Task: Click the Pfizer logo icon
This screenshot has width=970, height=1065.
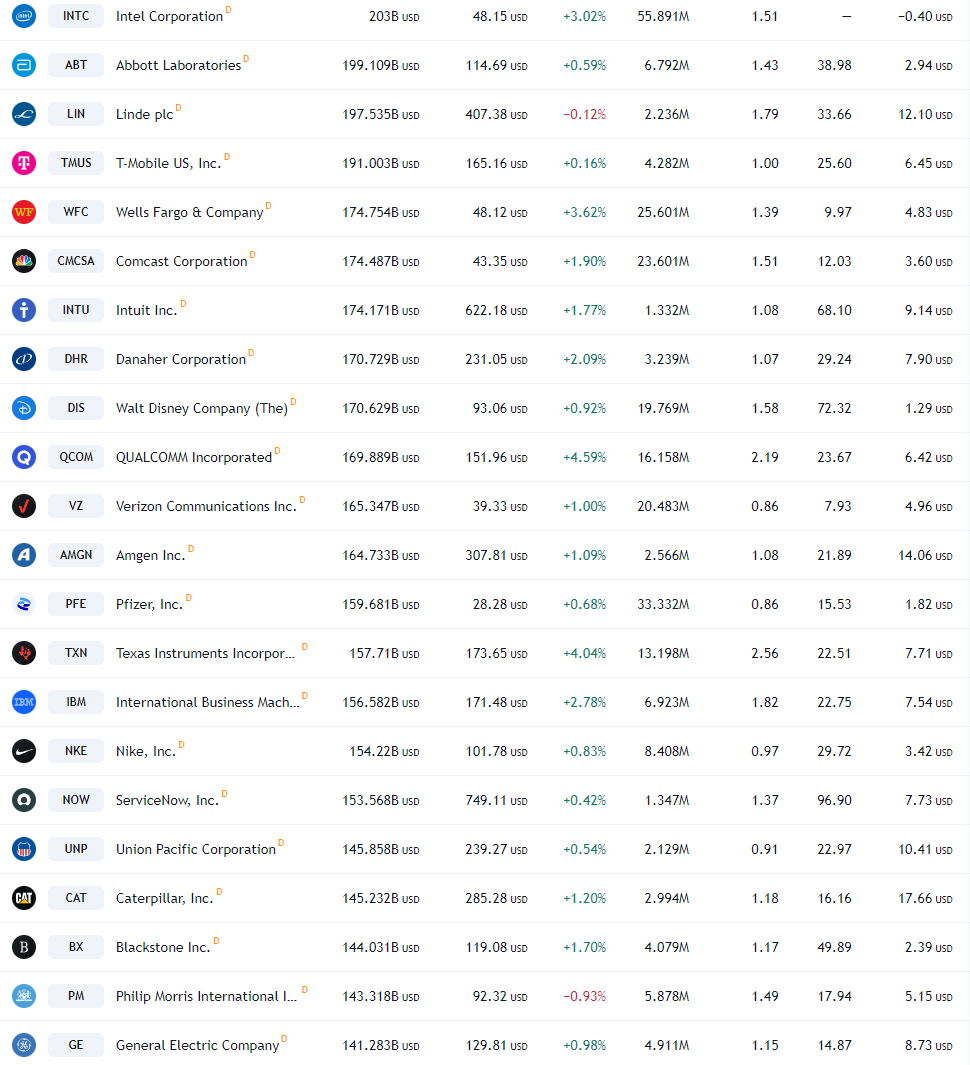Action: tap(24, 604)
